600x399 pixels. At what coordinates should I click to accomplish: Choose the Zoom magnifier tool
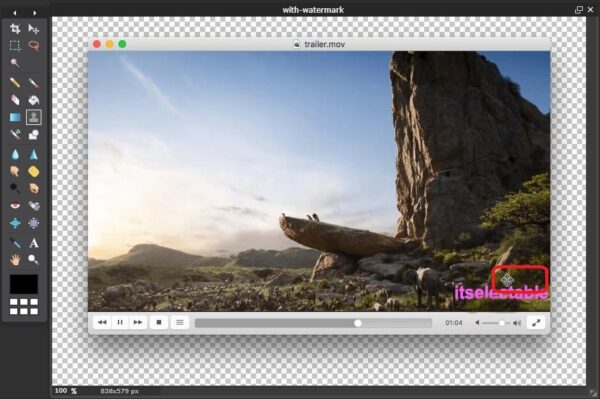[x=34, y=260]
